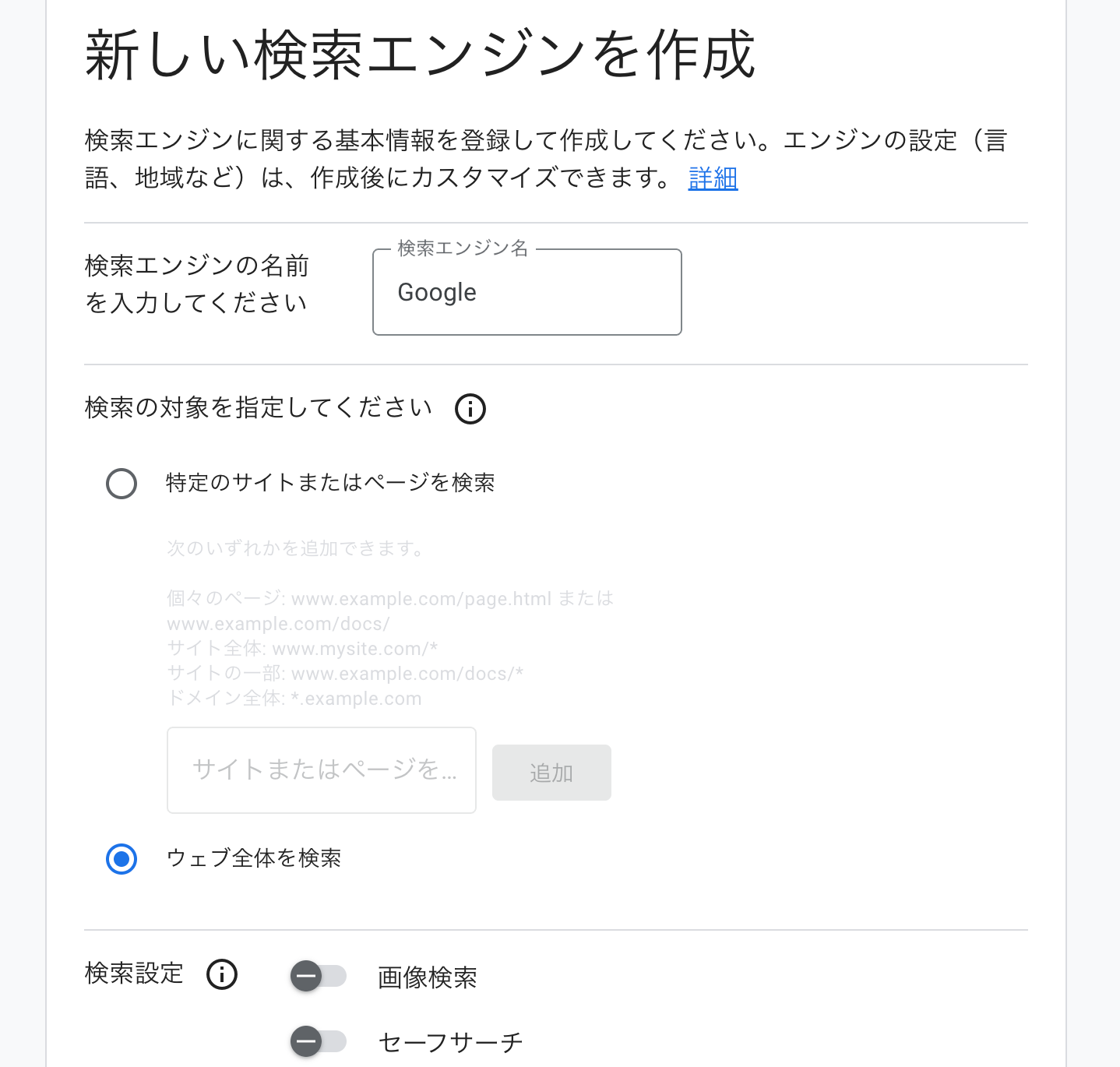1120x1067 pixels.
Task: Click info icon beside 検索の対象を指定してください
Action: (470, 408)
